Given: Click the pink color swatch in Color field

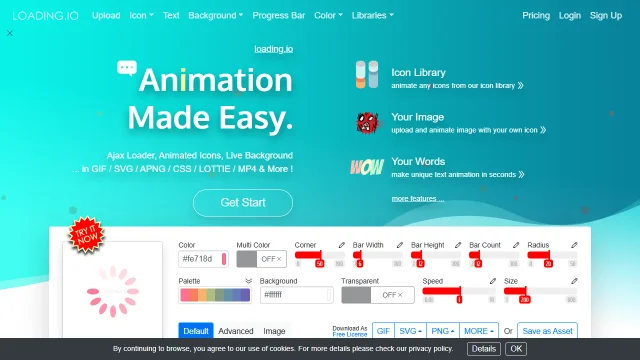Looking at the screenshot, I should (224, 259).
